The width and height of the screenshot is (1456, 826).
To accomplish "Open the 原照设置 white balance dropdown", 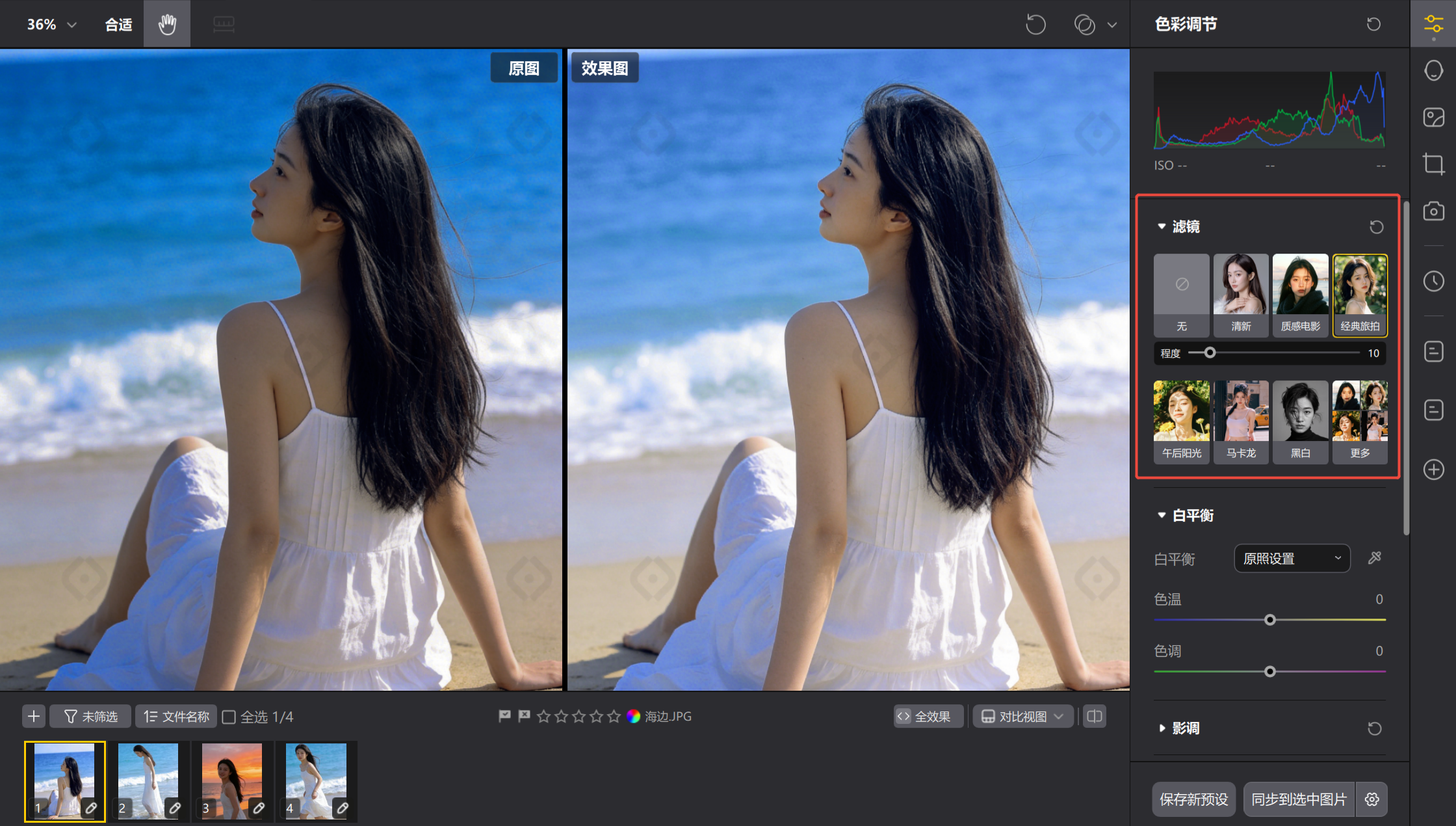I will coord(1292,559).
